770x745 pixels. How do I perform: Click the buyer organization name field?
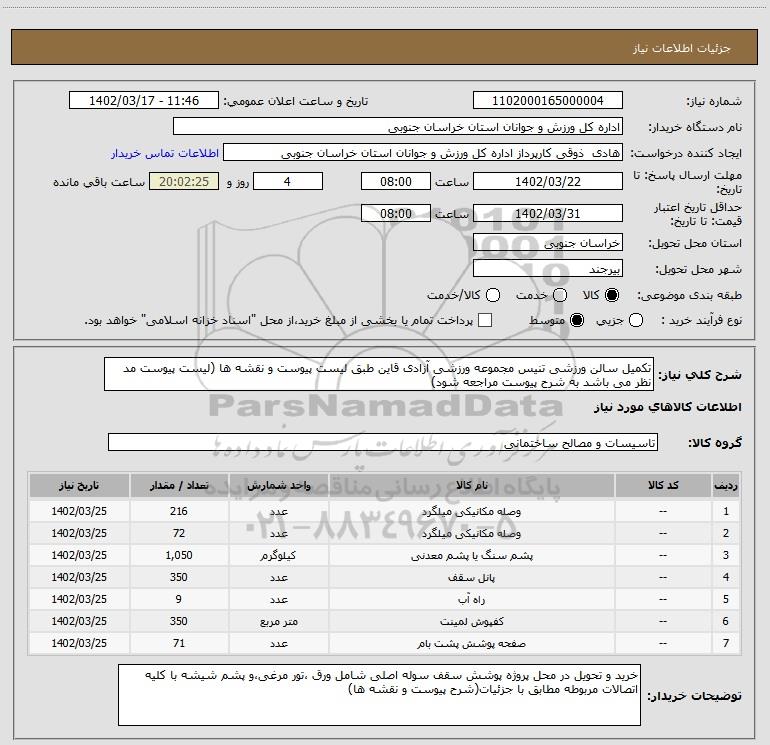pos(398,127)
